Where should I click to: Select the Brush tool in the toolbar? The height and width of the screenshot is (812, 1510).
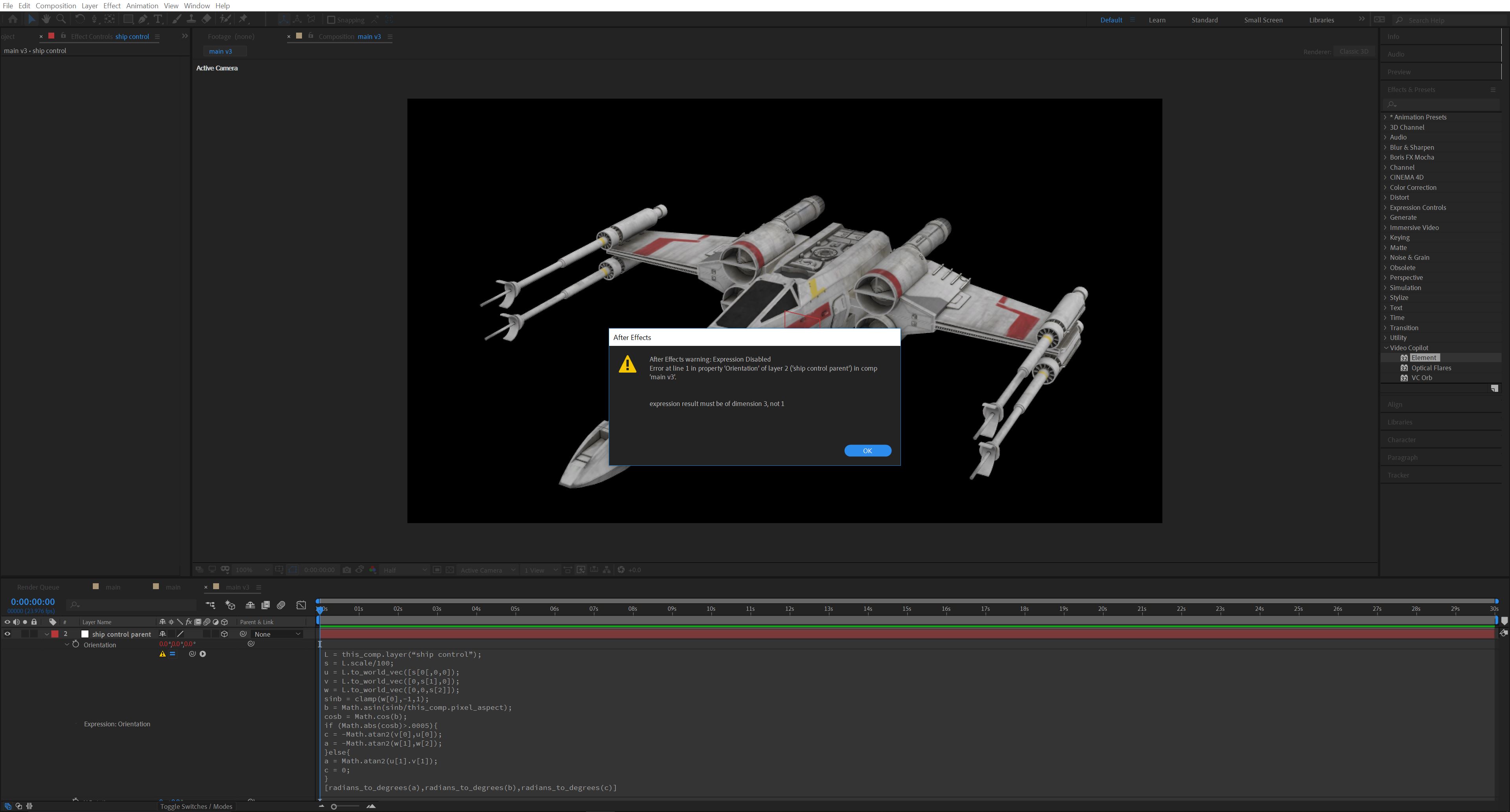(177, 19)
